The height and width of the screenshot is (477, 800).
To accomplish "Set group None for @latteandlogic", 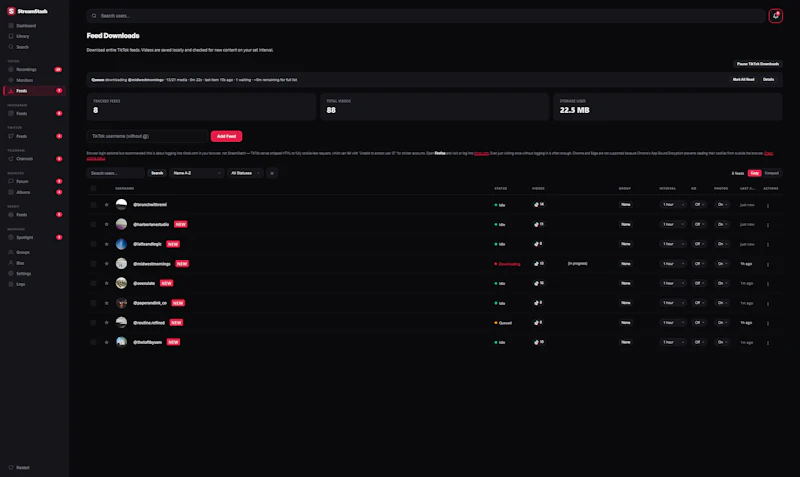I will pyautogui.click(x=626, y=244).
